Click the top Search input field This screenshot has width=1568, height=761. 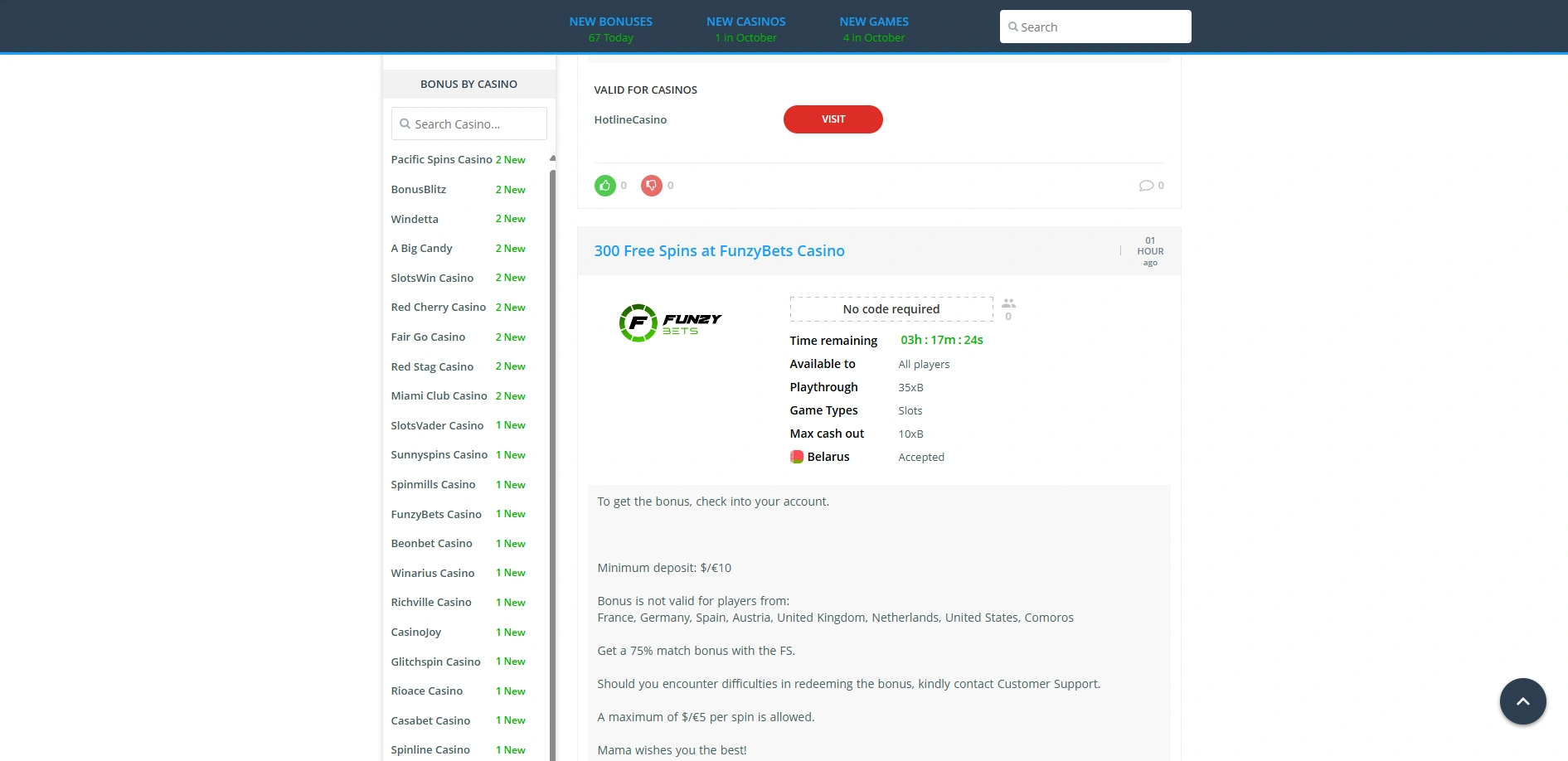pos(1095,27)
